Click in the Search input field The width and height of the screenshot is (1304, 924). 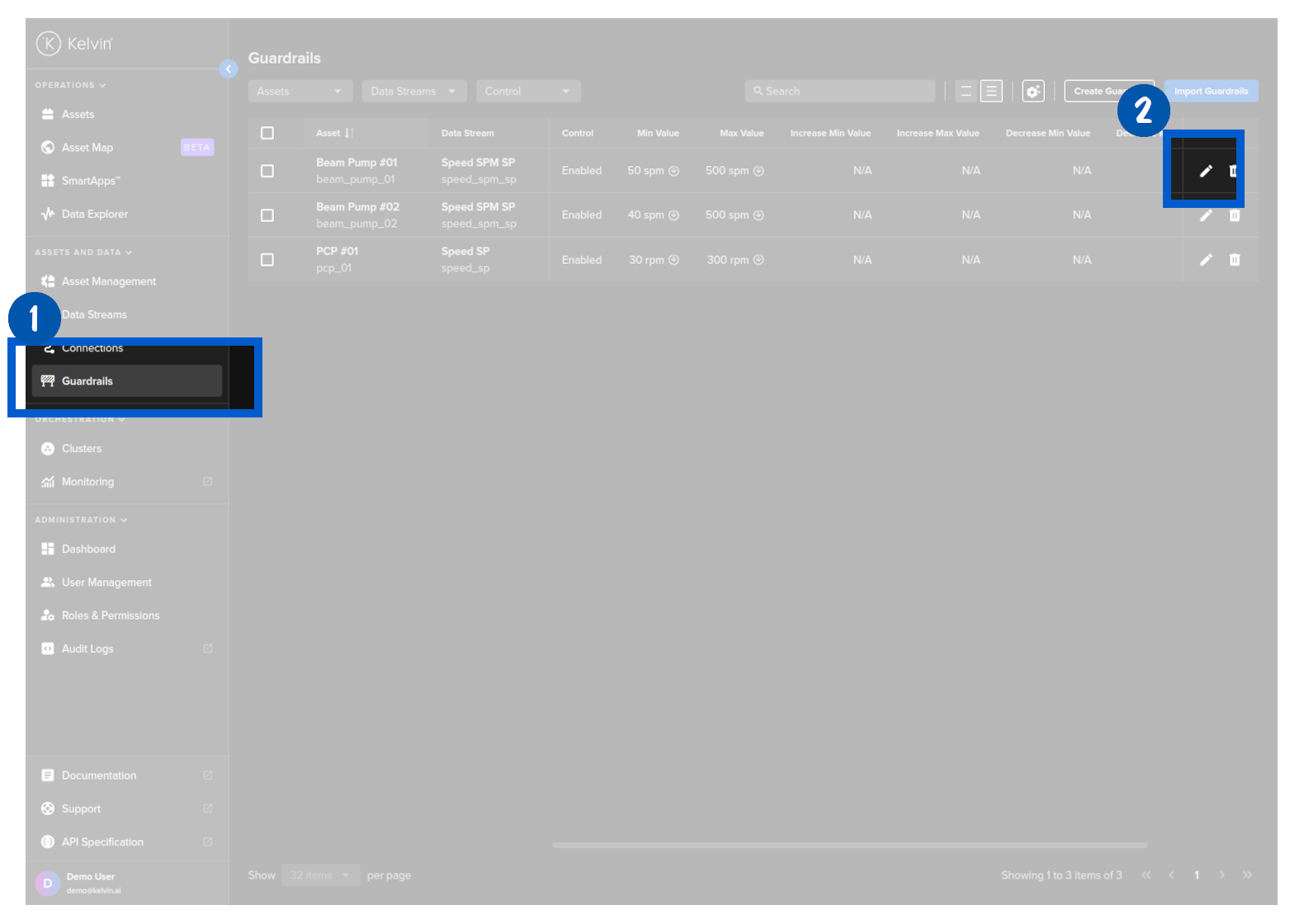pos(839,92)
